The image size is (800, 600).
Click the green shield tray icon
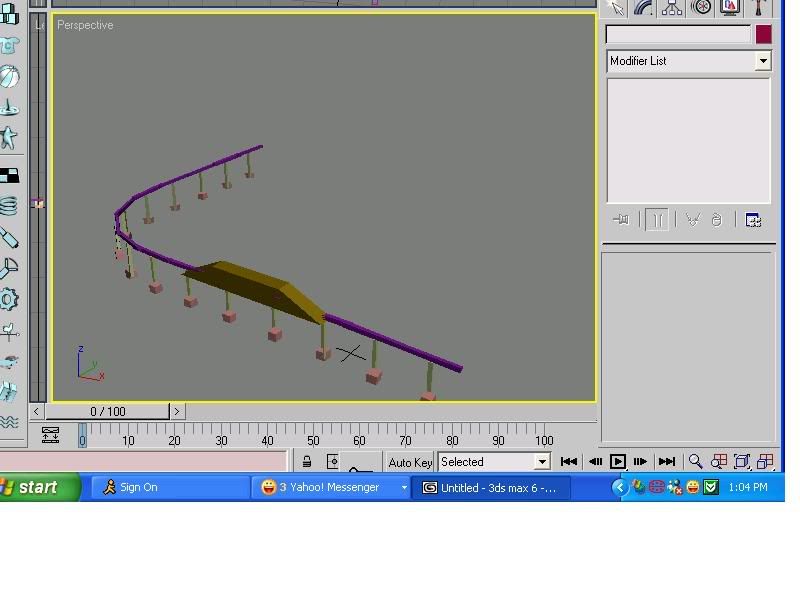click(711, 487)
